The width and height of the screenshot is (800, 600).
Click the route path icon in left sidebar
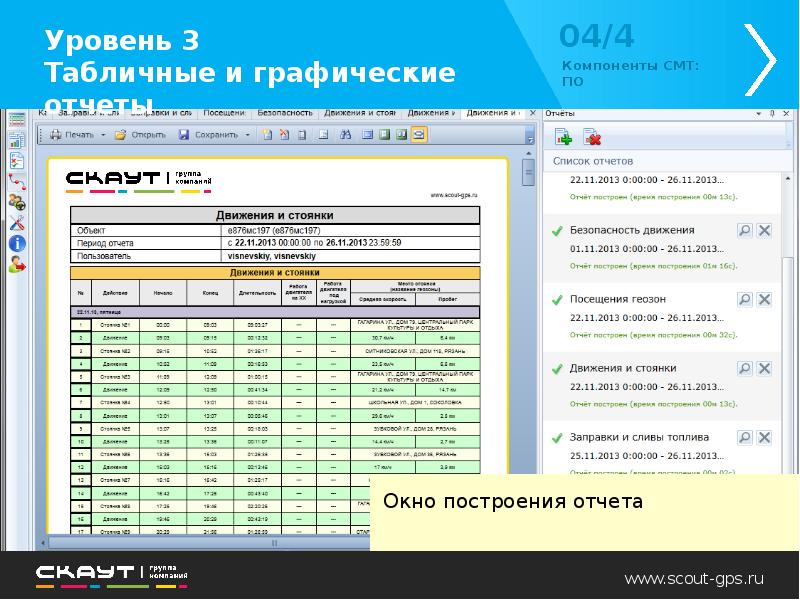point(17,181)
